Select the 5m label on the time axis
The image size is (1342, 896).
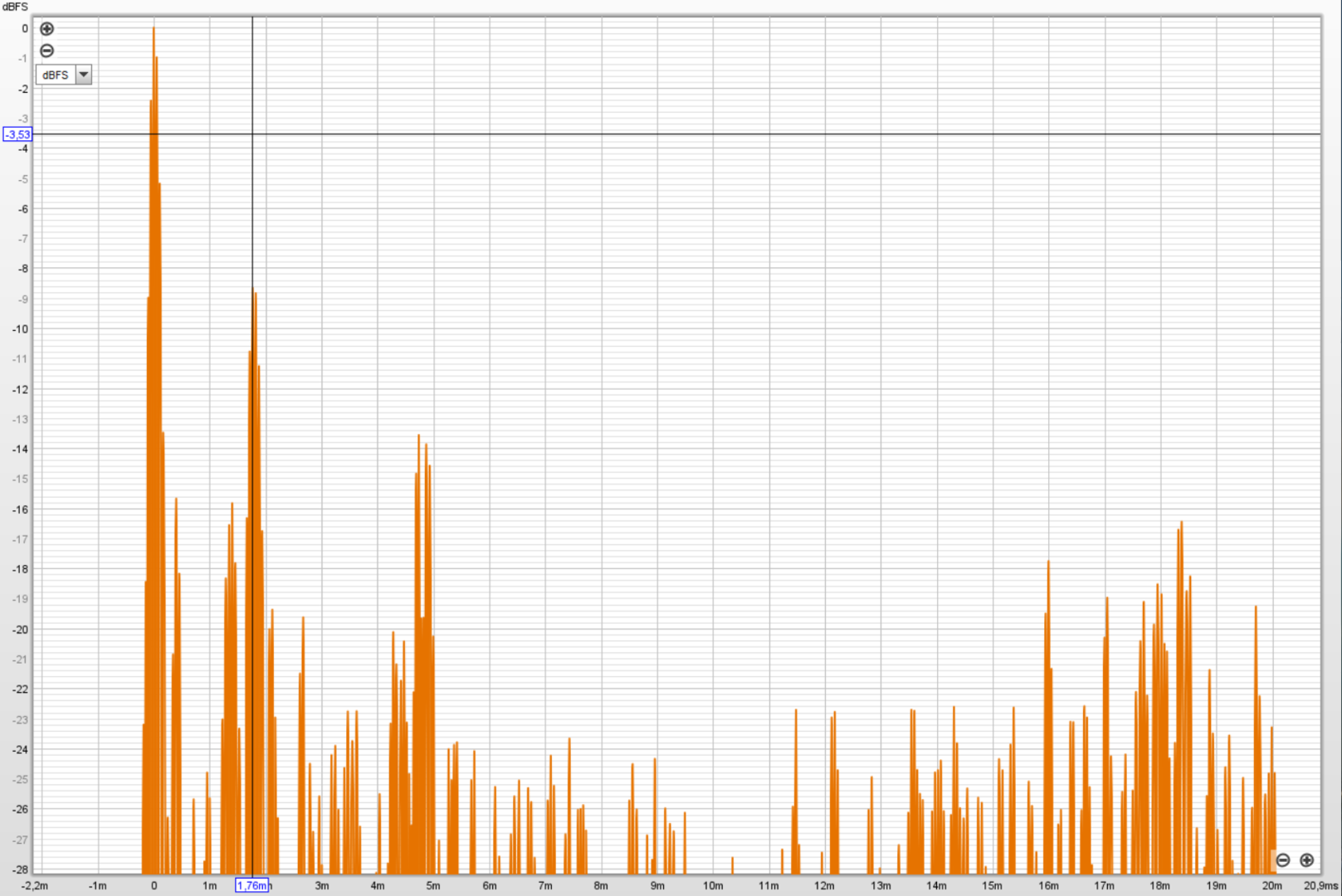[x=433, y=886]
